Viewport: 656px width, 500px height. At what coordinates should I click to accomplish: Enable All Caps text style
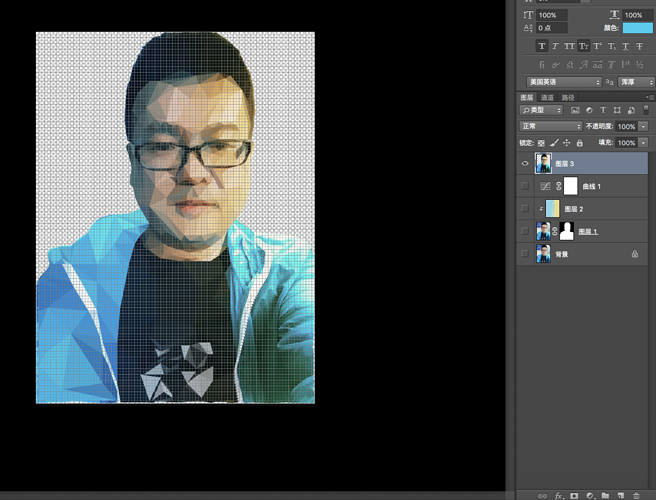point(569,46)
